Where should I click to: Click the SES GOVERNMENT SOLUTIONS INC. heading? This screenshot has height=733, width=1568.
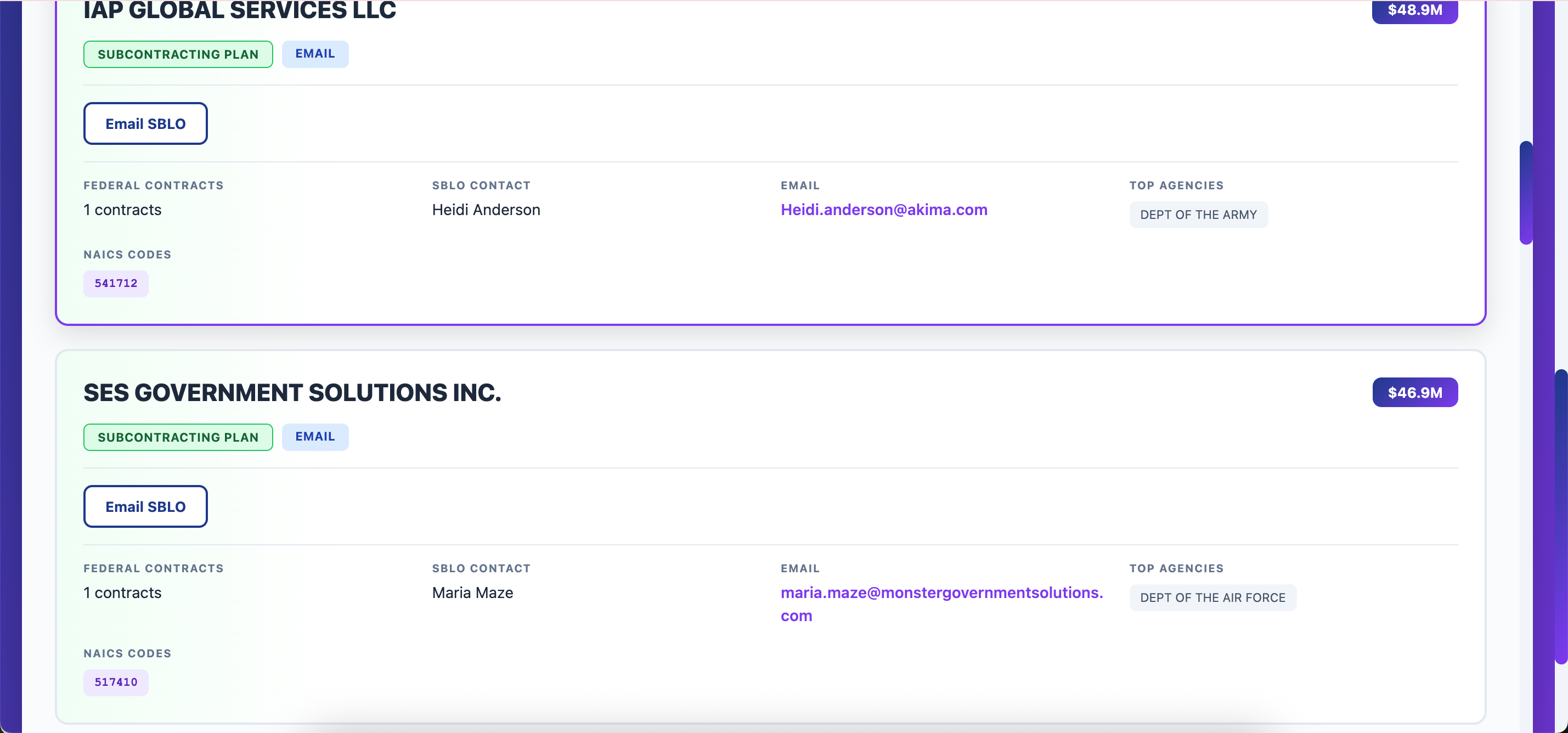click(x=292, y=392)
